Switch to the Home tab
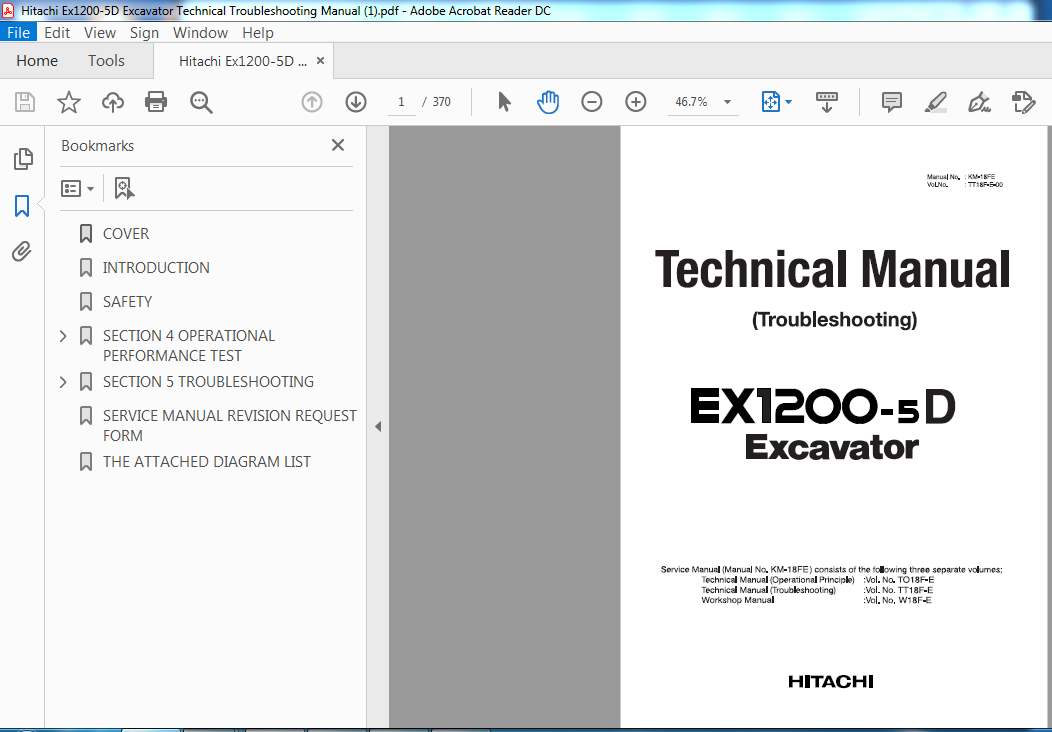Image resolution: width=1052 pixels, height=732 pixels. (x=37, y=60)
